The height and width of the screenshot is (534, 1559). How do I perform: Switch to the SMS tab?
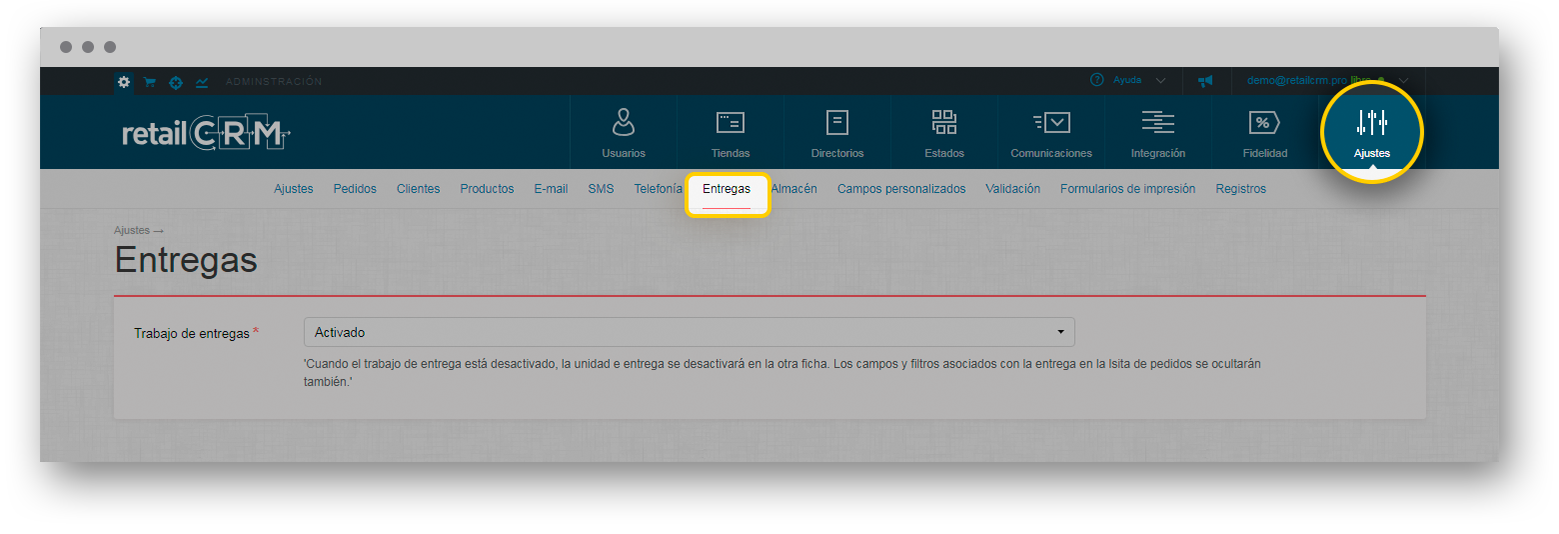(x=601, y=189)
